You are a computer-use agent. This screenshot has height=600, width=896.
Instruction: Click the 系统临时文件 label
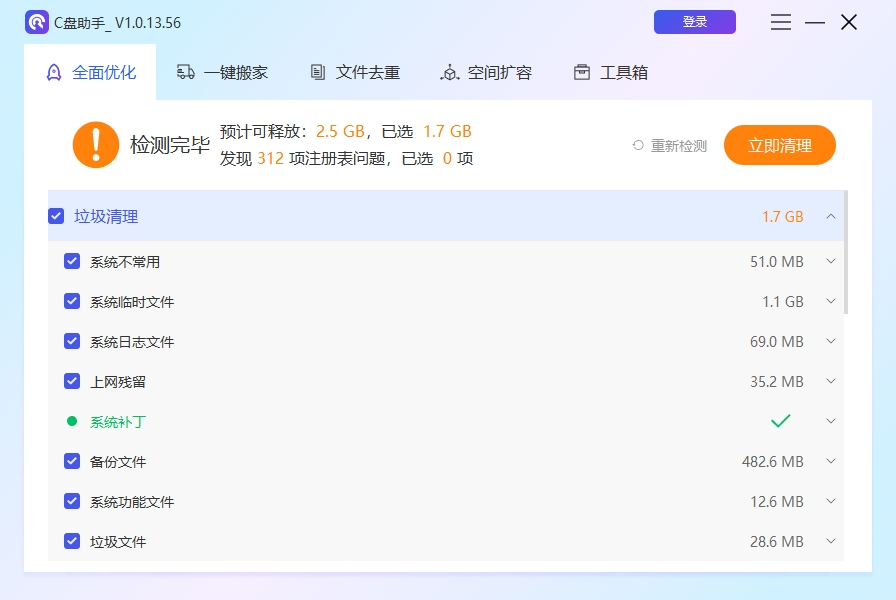click(x=132, y=302)
